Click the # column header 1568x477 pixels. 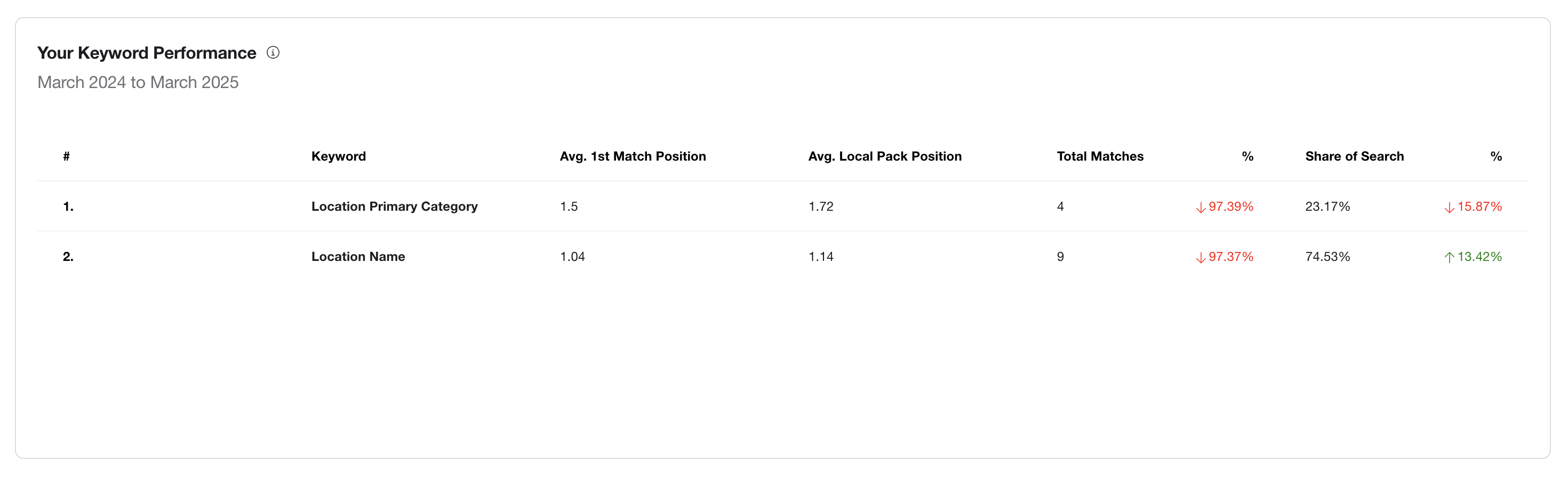coord(66,156)
